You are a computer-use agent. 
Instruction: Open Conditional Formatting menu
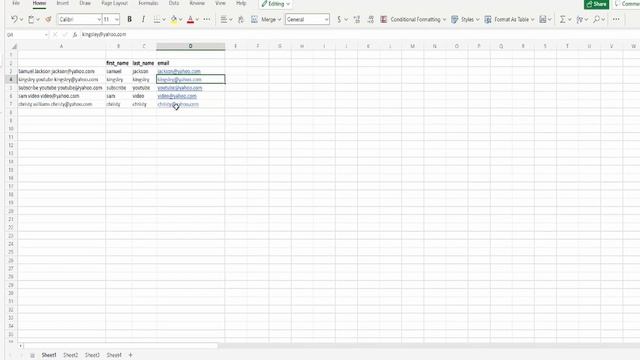(x=413, y=19)
